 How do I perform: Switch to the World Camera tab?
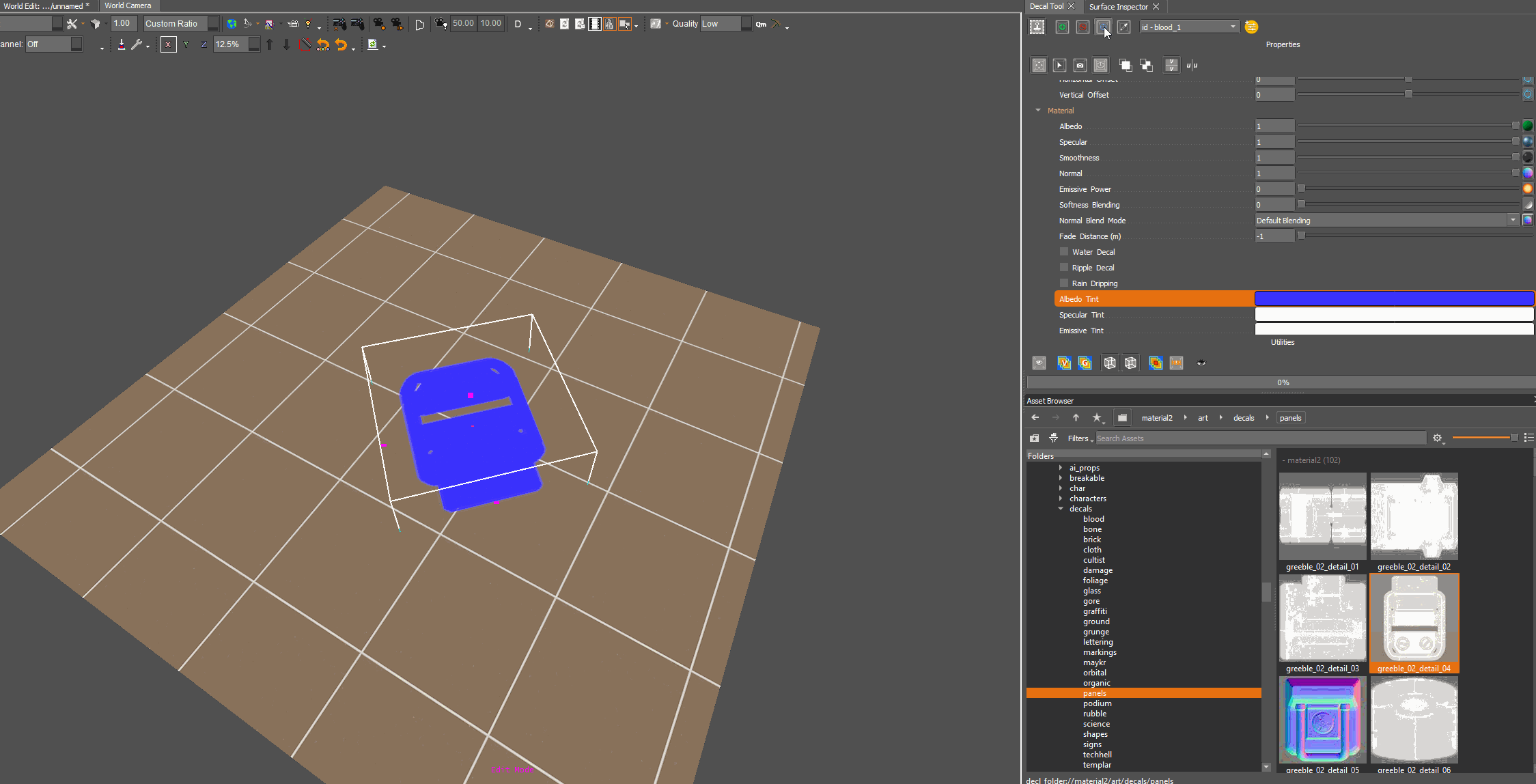tap(128, 5)
